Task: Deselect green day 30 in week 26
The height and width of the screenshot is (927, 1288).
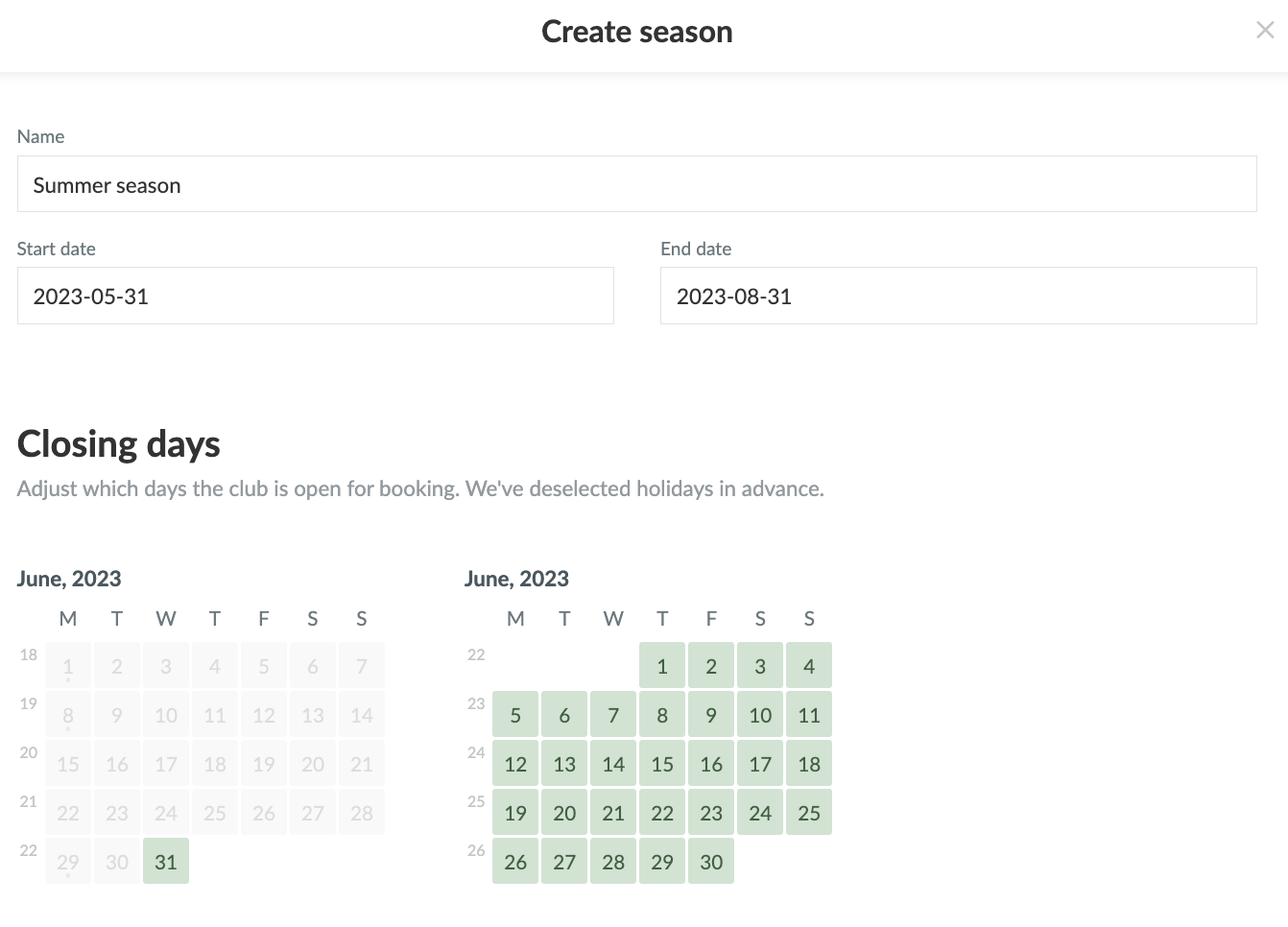Action: click(x=711, y=862)
